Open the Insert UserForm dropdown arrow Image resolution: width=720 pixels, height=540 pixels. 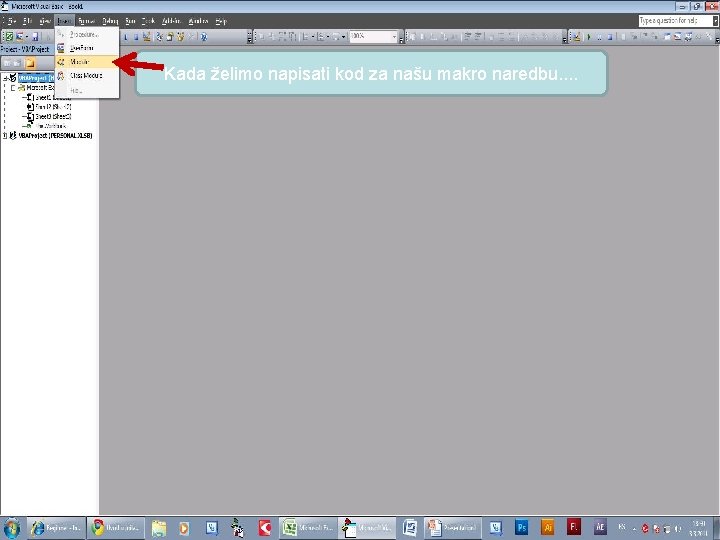(27, 36)
